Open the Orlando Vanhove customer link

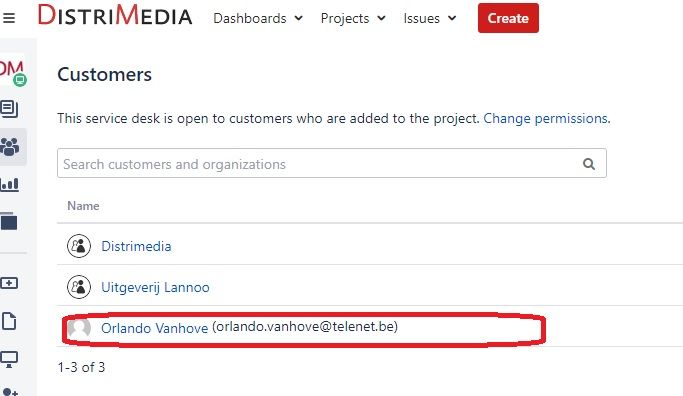point(154,328)
